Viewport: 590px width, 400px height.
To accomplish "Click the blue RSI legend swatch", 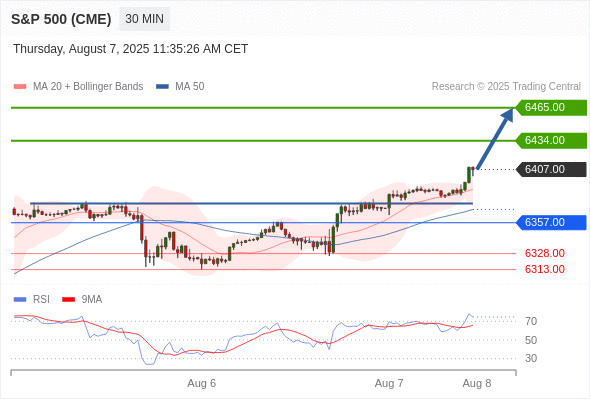I will (20, 300).
